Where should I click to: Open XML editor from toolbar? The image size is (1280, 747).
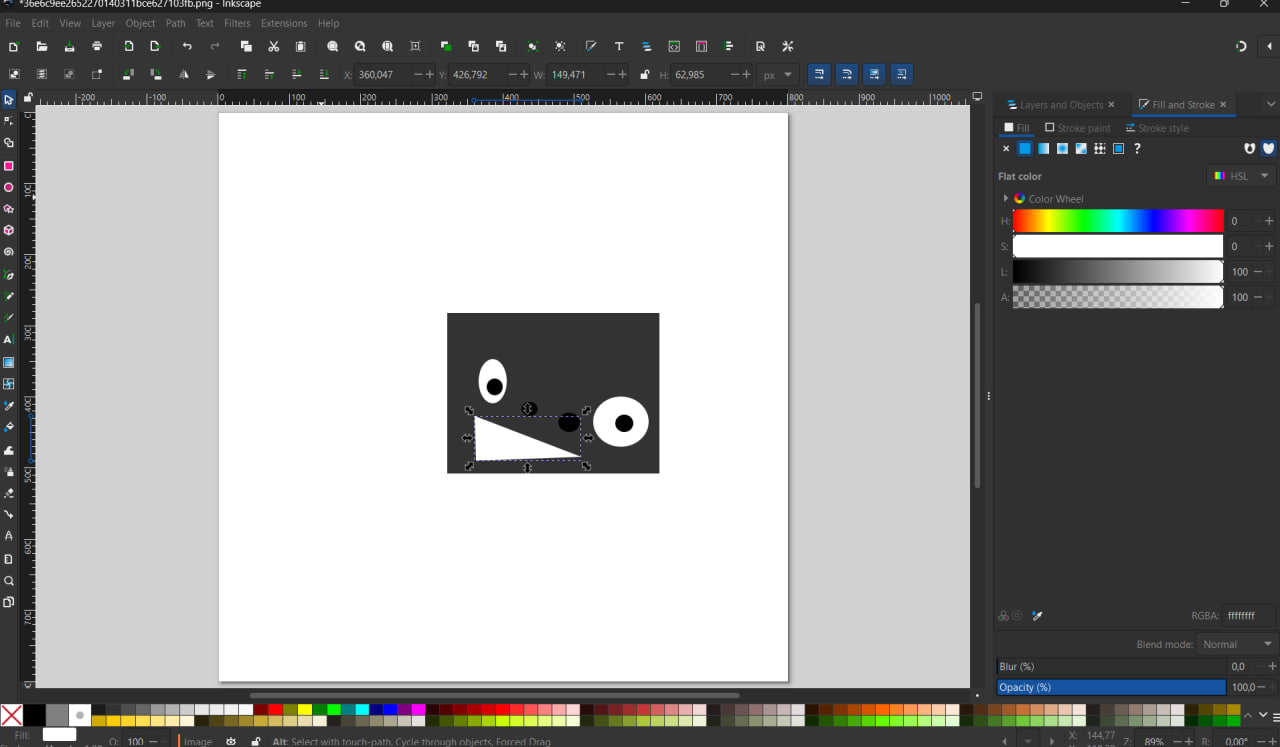674,47
